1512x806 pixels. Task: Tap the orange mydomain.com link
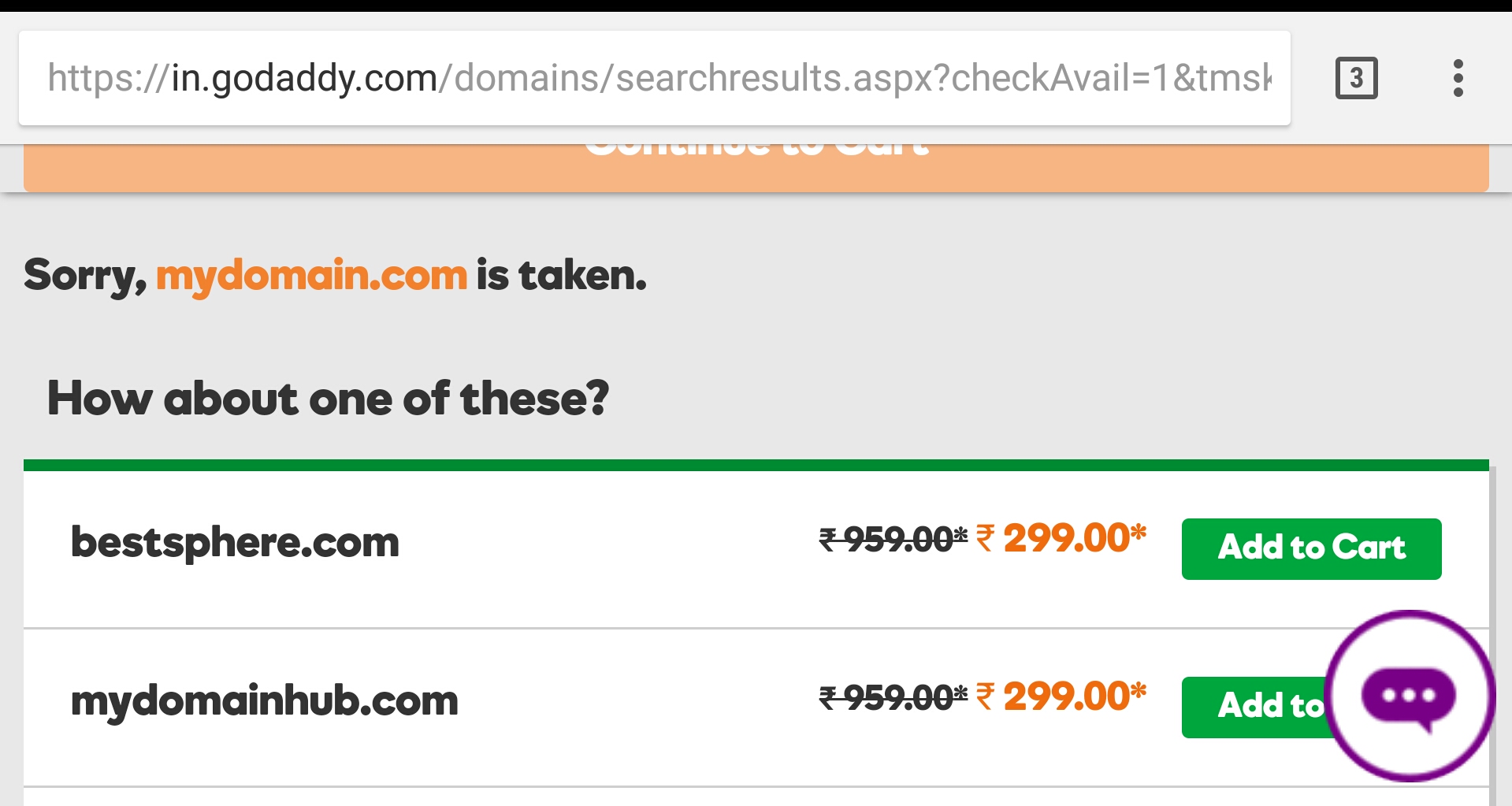[x=311, y=276]
